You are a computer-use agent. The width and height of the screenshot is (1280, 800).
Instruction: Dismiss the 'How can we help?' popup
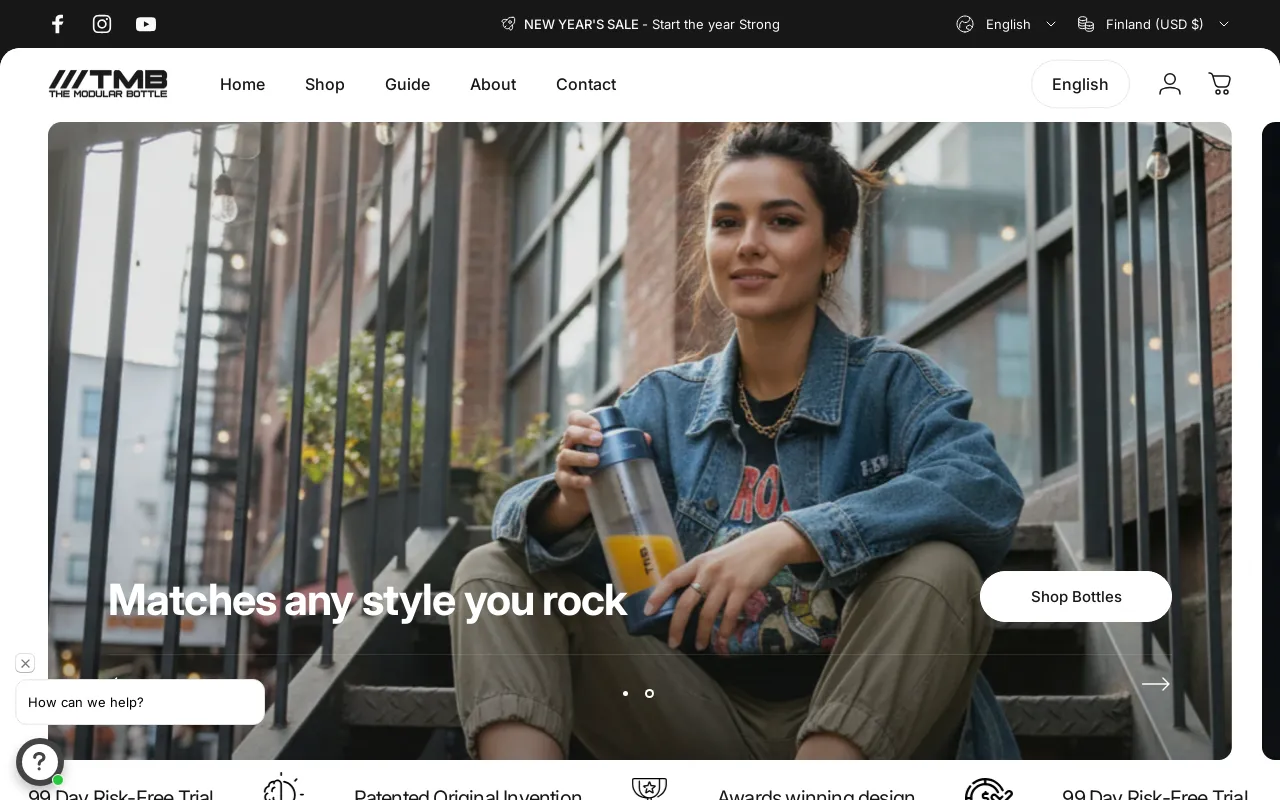pyautogui.click(x=25, y=663)
